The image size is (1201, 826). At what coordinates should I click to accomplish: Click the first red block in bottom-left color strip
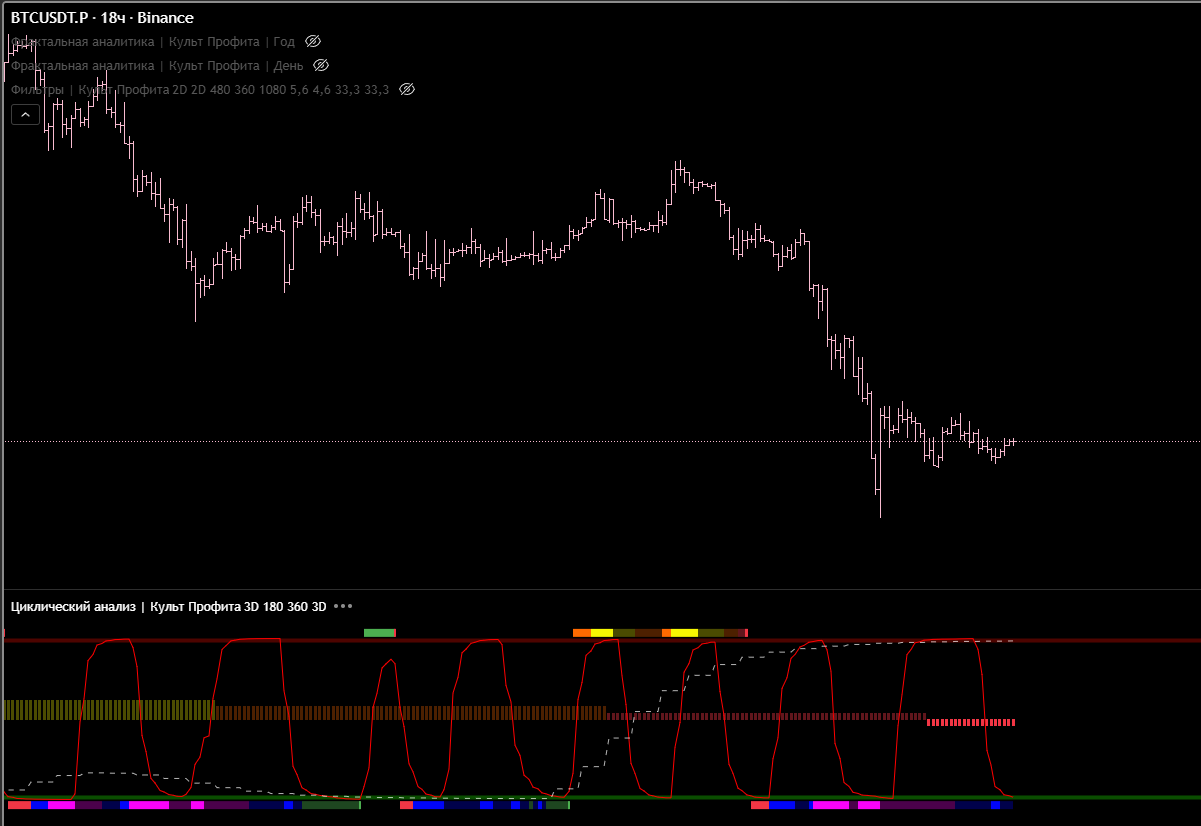coord(19,805)
